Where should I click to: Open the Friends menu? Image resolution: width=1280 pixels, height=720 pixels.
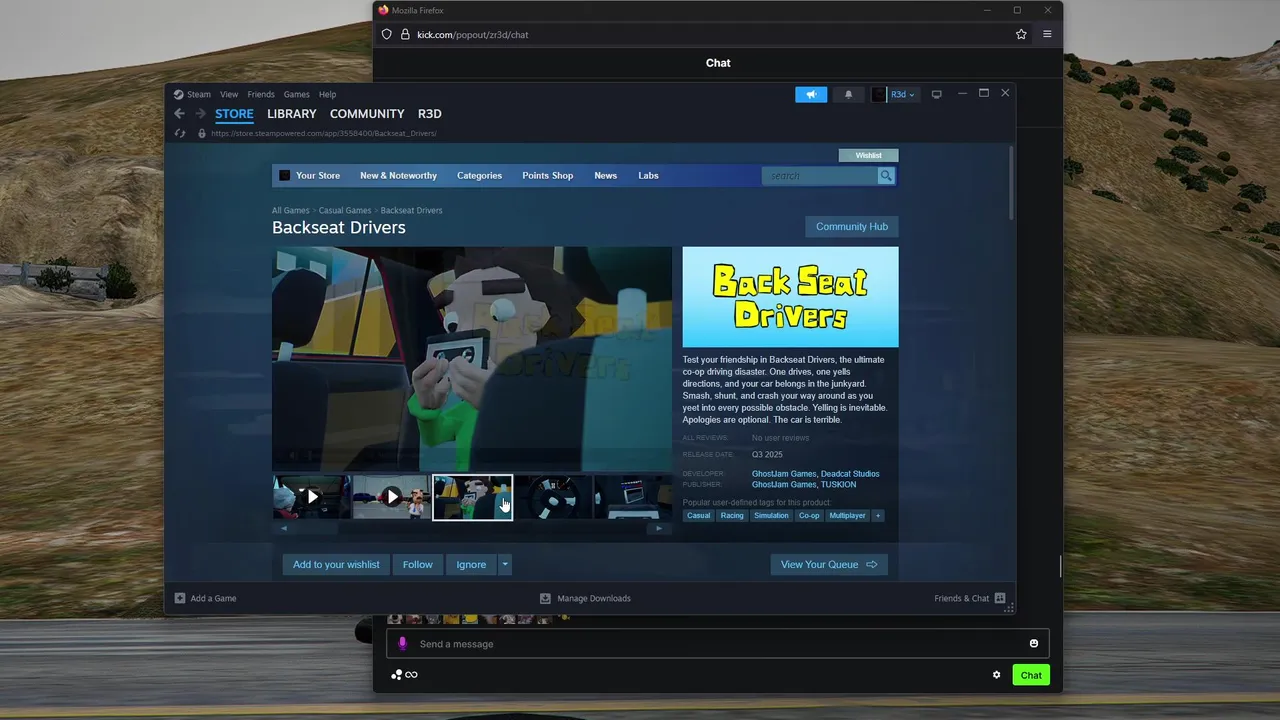(x=261, y=94)
